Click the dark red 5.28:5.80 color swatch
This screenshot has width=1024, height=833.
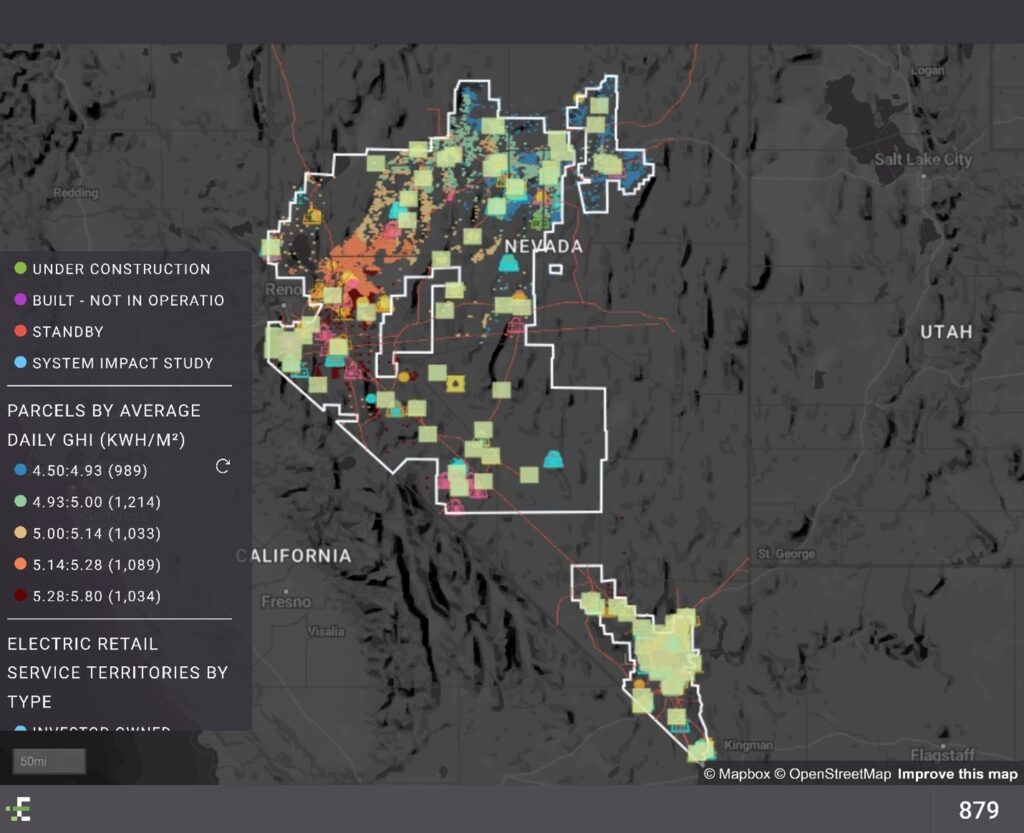point(20,597)
